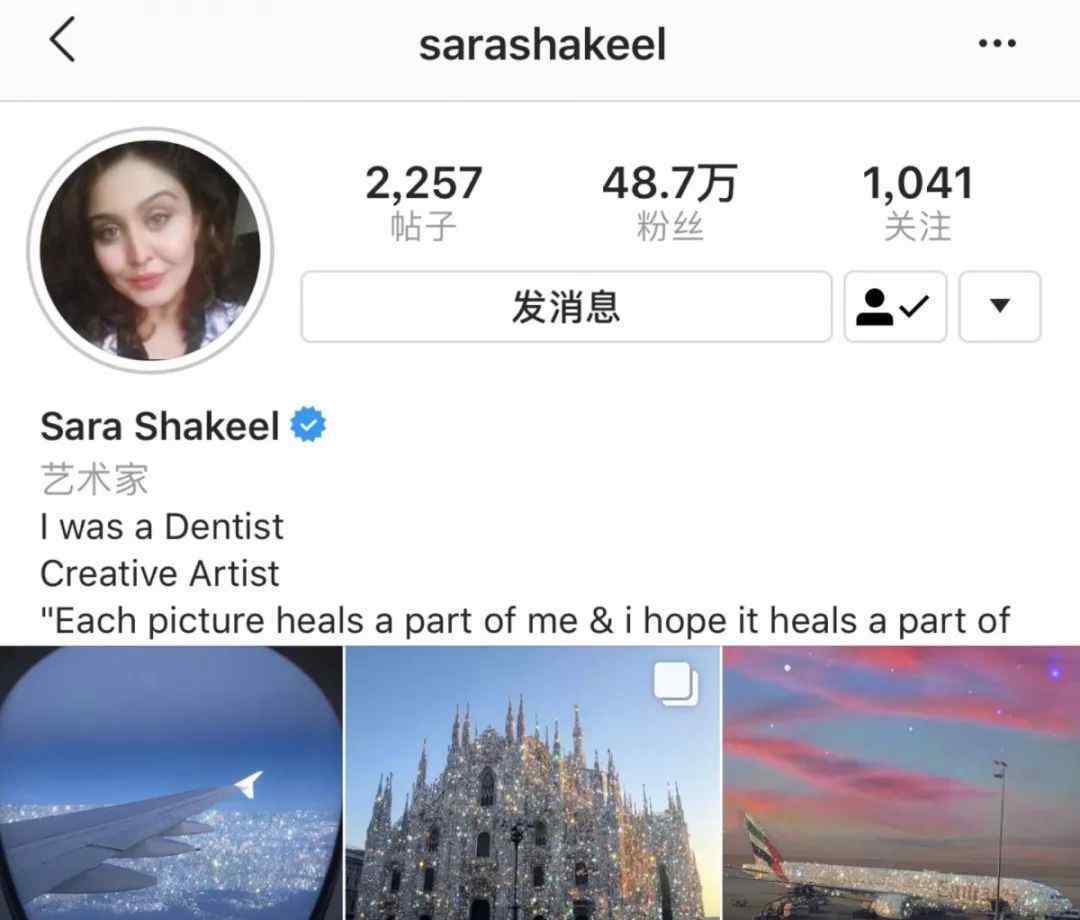The width and height of the screenshot is (1080, 920).
Task: Tap the back arrow icon
Action: click(x=62, y=40)
